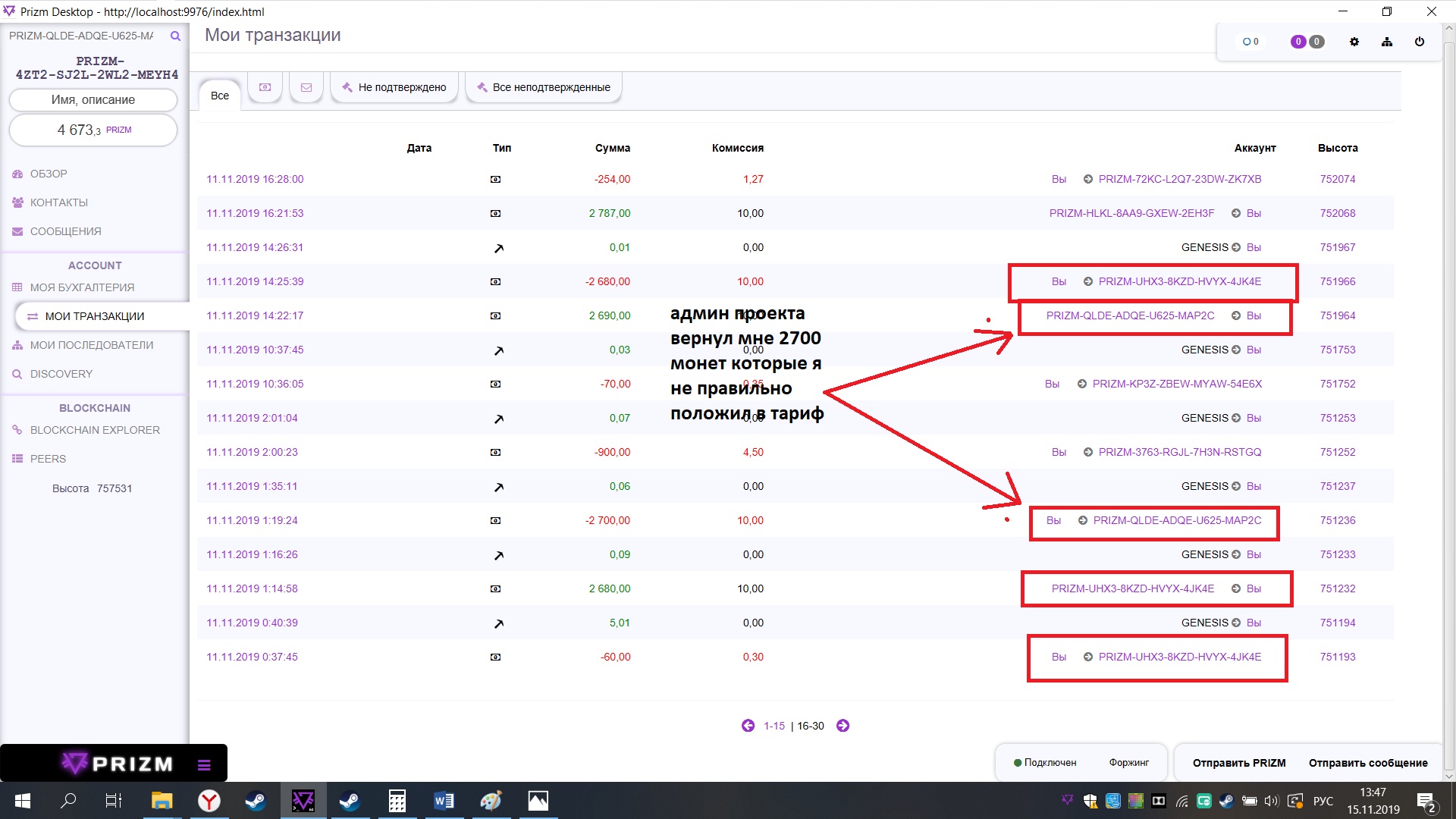Image resolution: width=1456 pixels, height=819 pixels.
Task: Open Windows taskbar search
Action: 68,801
